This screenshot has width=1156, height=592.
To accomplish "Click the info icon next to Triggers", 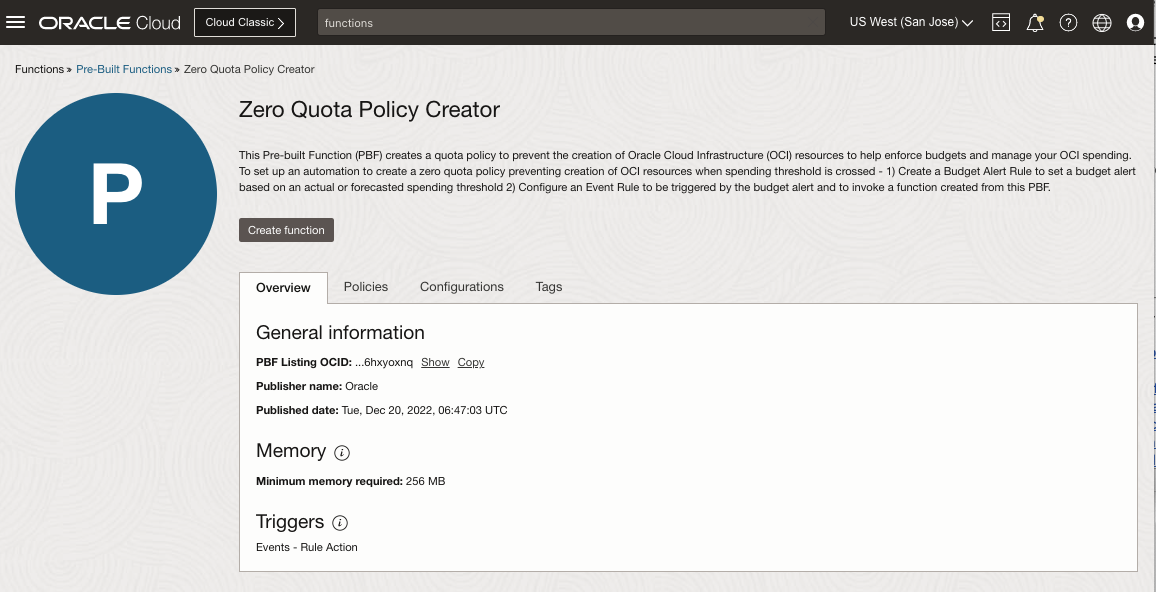I will pyautogui.click(x=339, y=523).
